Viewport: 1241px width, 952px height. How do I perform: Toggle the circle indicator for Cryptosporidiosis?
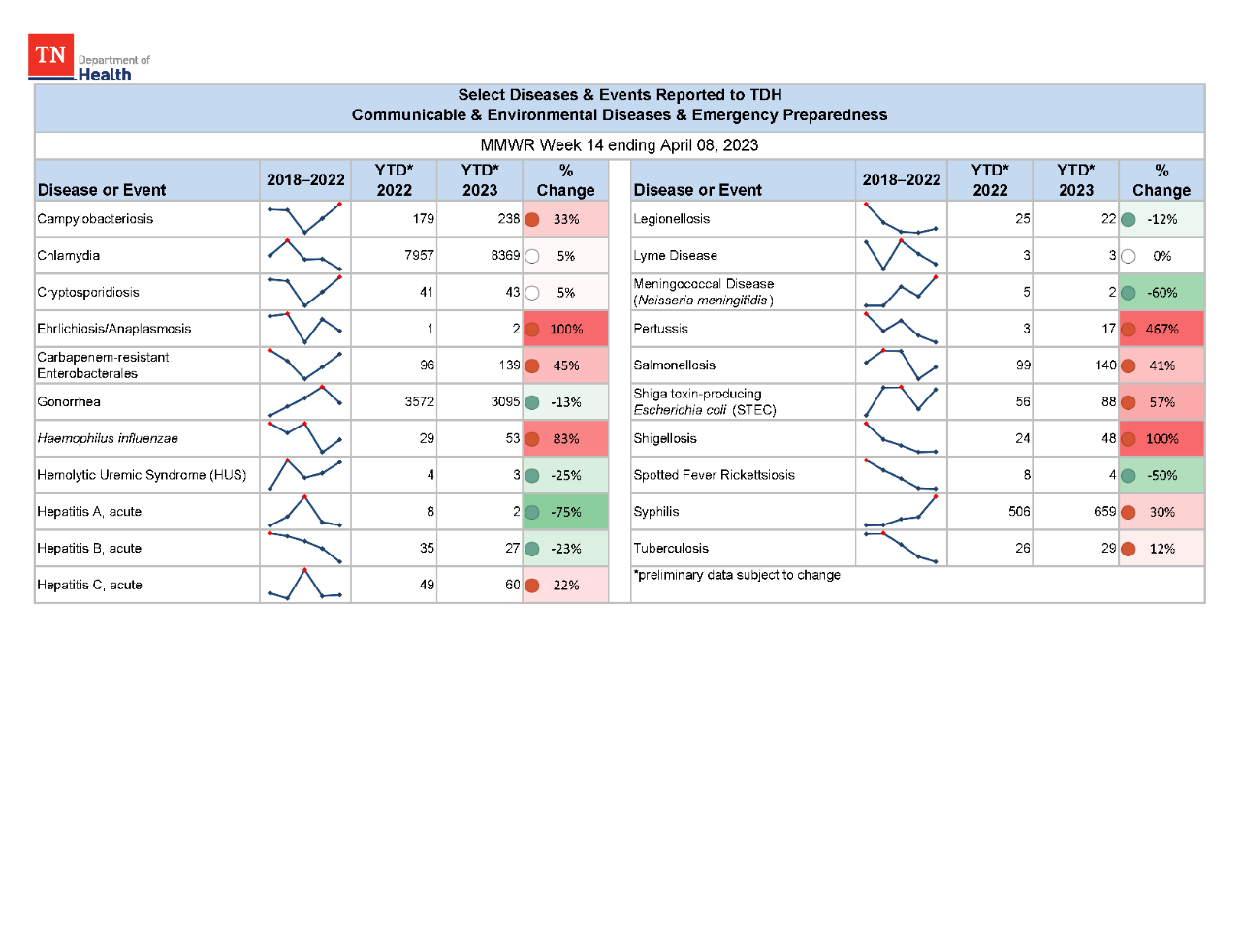coord(533,292)
